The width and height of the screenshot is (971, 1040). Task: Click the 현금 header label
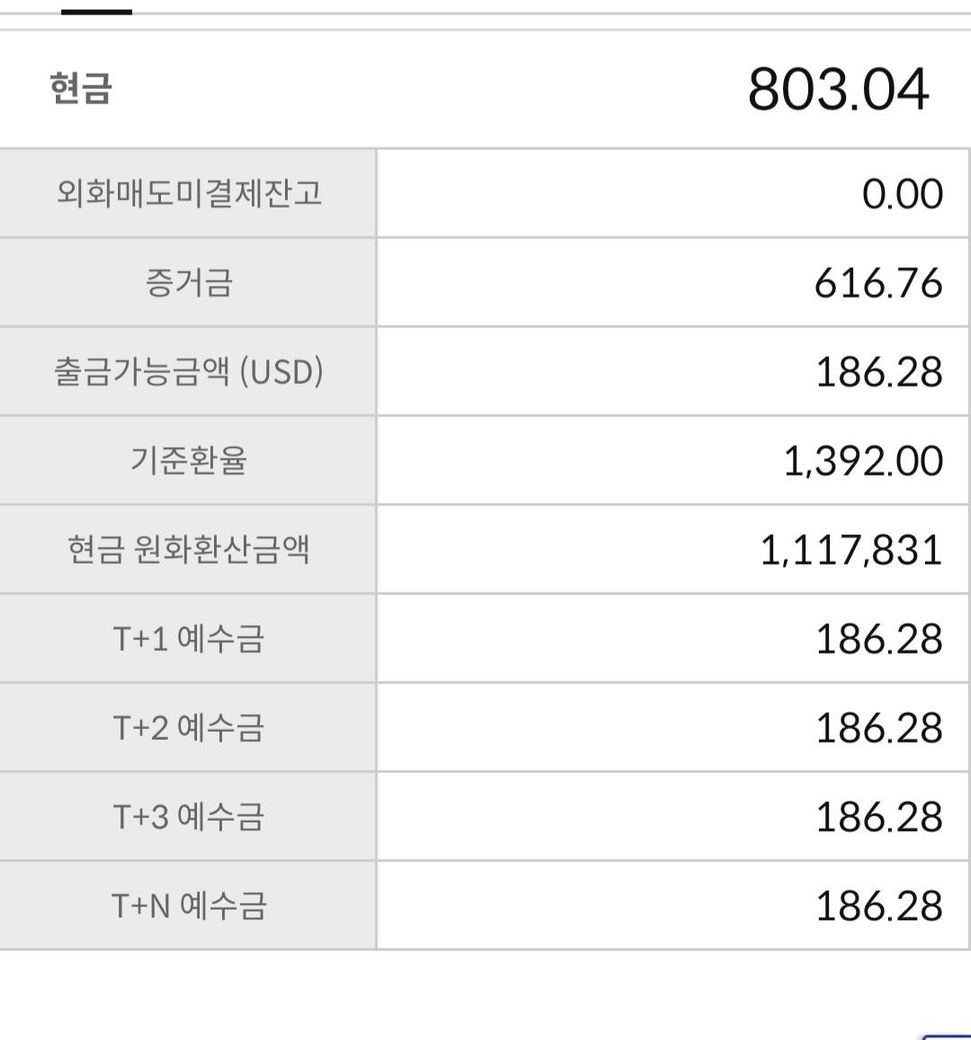(80, 88)
